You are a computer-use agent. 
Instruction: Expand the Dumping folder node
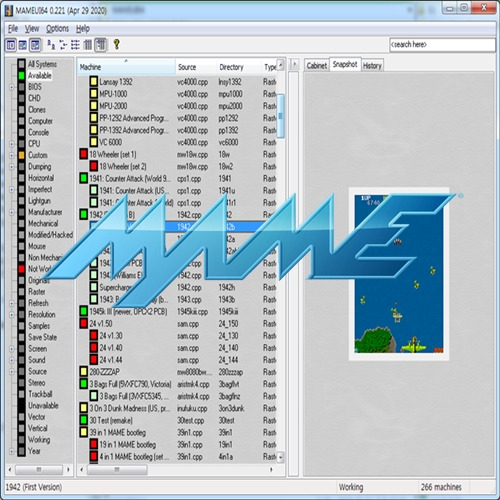click(12, 167)
